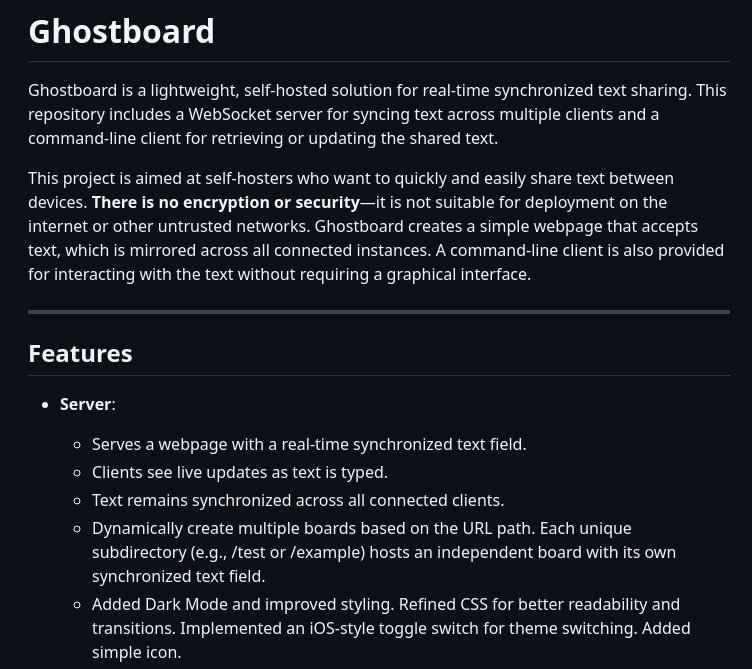Click the 'Serves a webpage' bullet item

(309, 445)
